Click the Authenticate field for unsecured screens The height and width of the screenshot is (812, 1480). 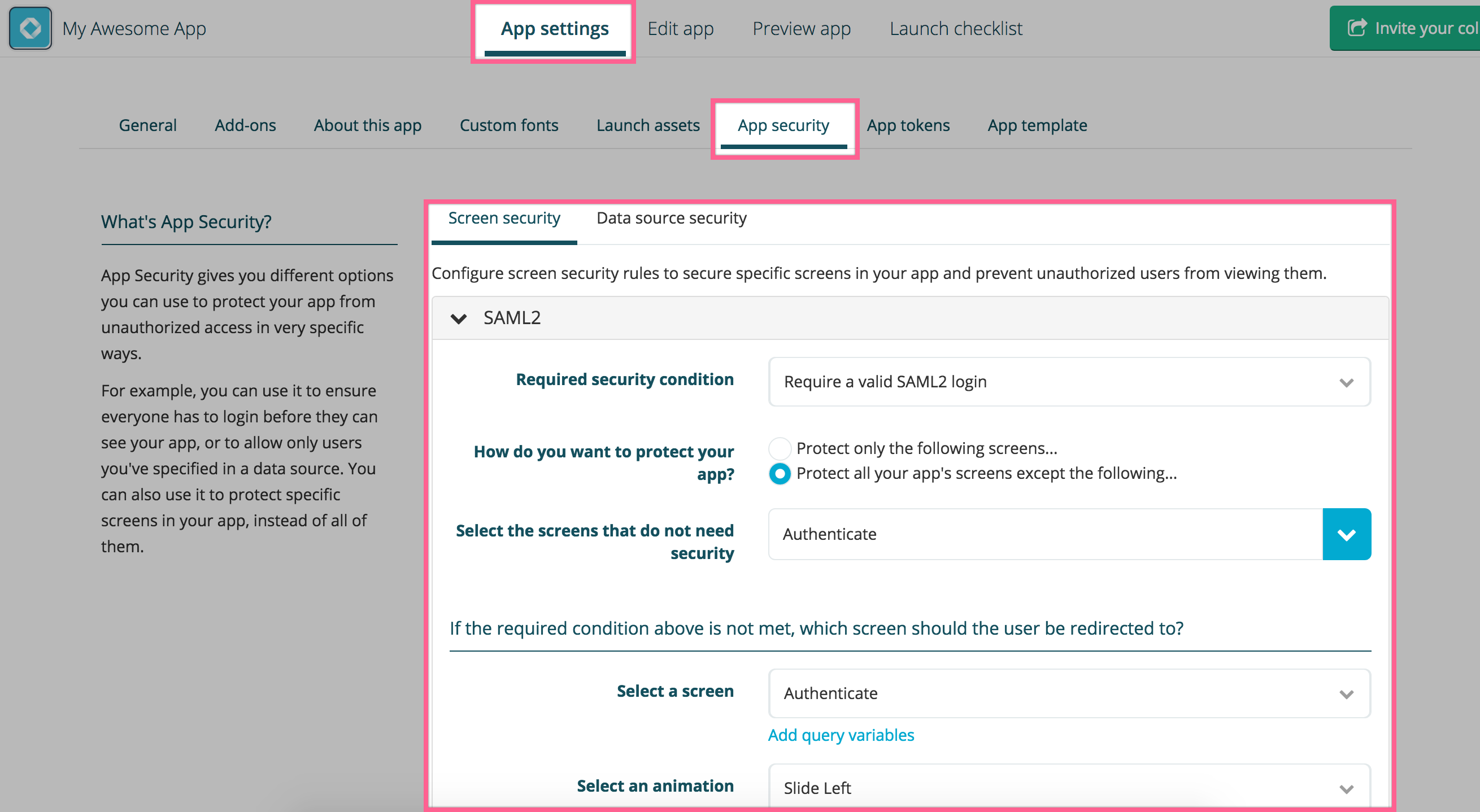pyautogui.click(x=1044, y=534)
